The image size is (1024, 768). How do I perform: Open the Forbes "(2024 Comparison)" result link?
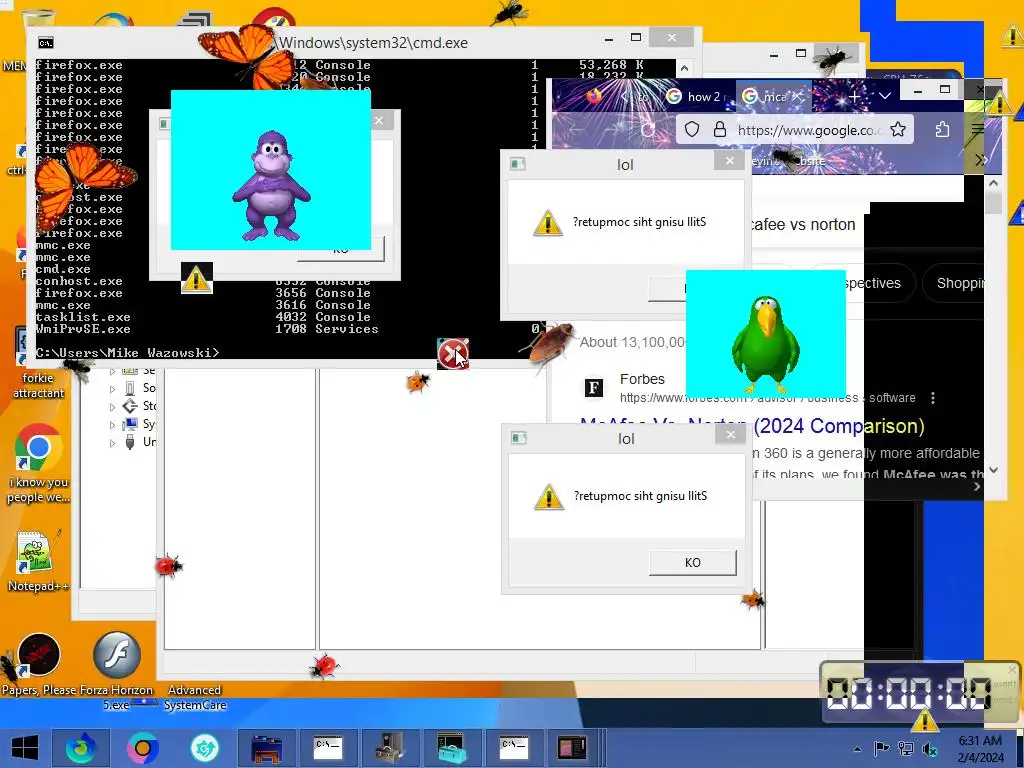click(839, 426)
